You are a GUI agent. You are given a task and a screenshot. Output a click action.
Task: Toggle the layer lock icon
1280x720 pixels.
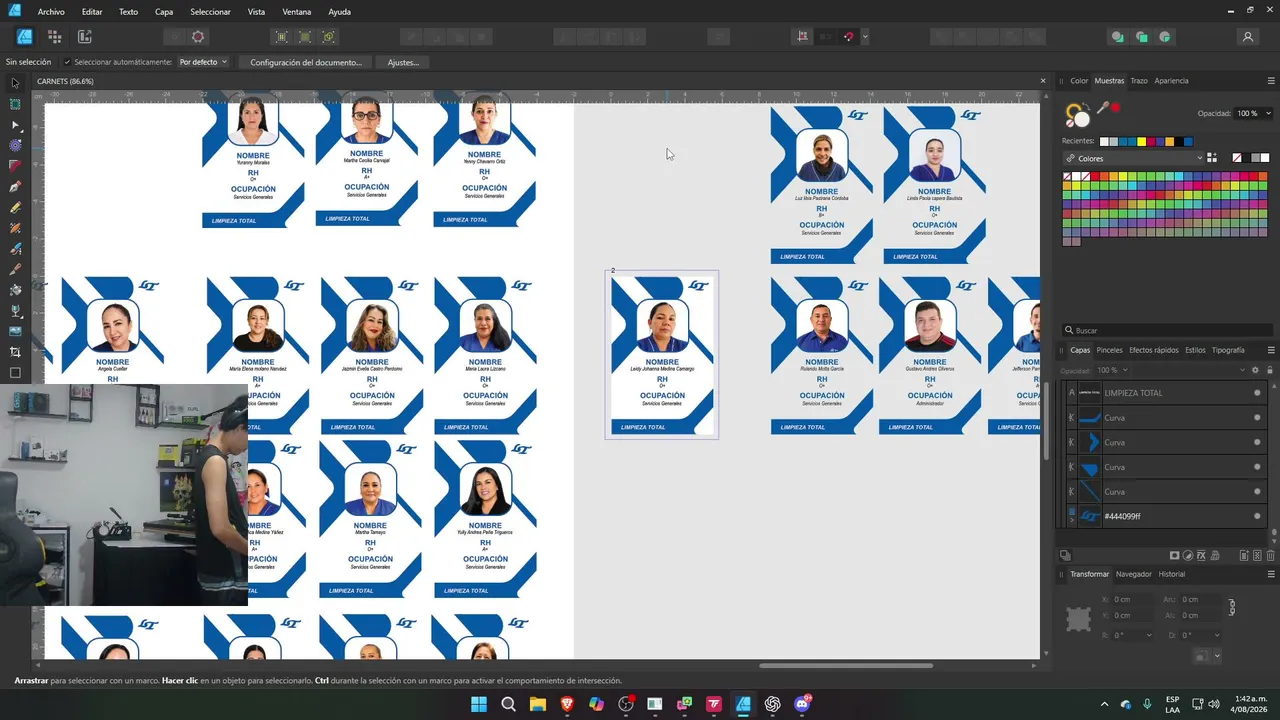(1269, 370)
